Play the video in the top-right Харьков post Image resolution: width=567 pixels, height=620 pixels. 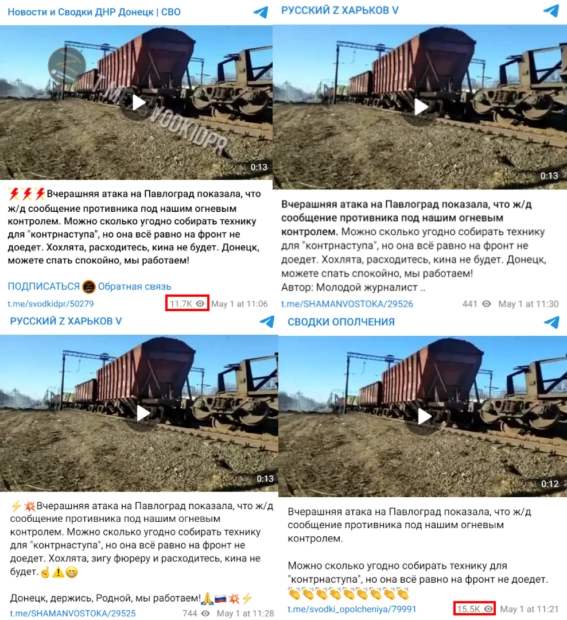pyautogui.click(x=420, y=107)
